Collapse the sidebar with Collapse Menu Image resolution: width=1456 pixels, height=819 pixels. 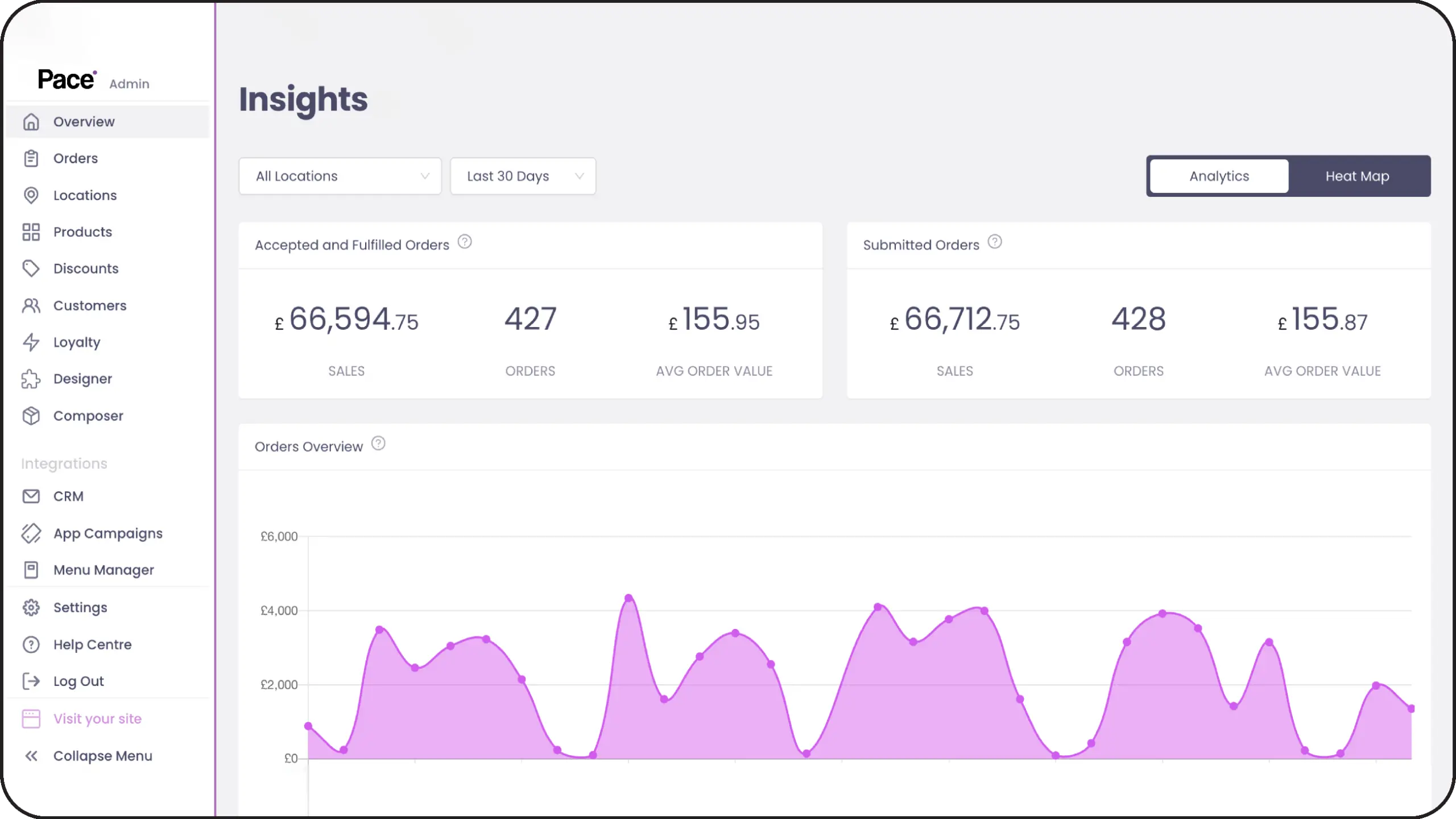pos(102,755)
